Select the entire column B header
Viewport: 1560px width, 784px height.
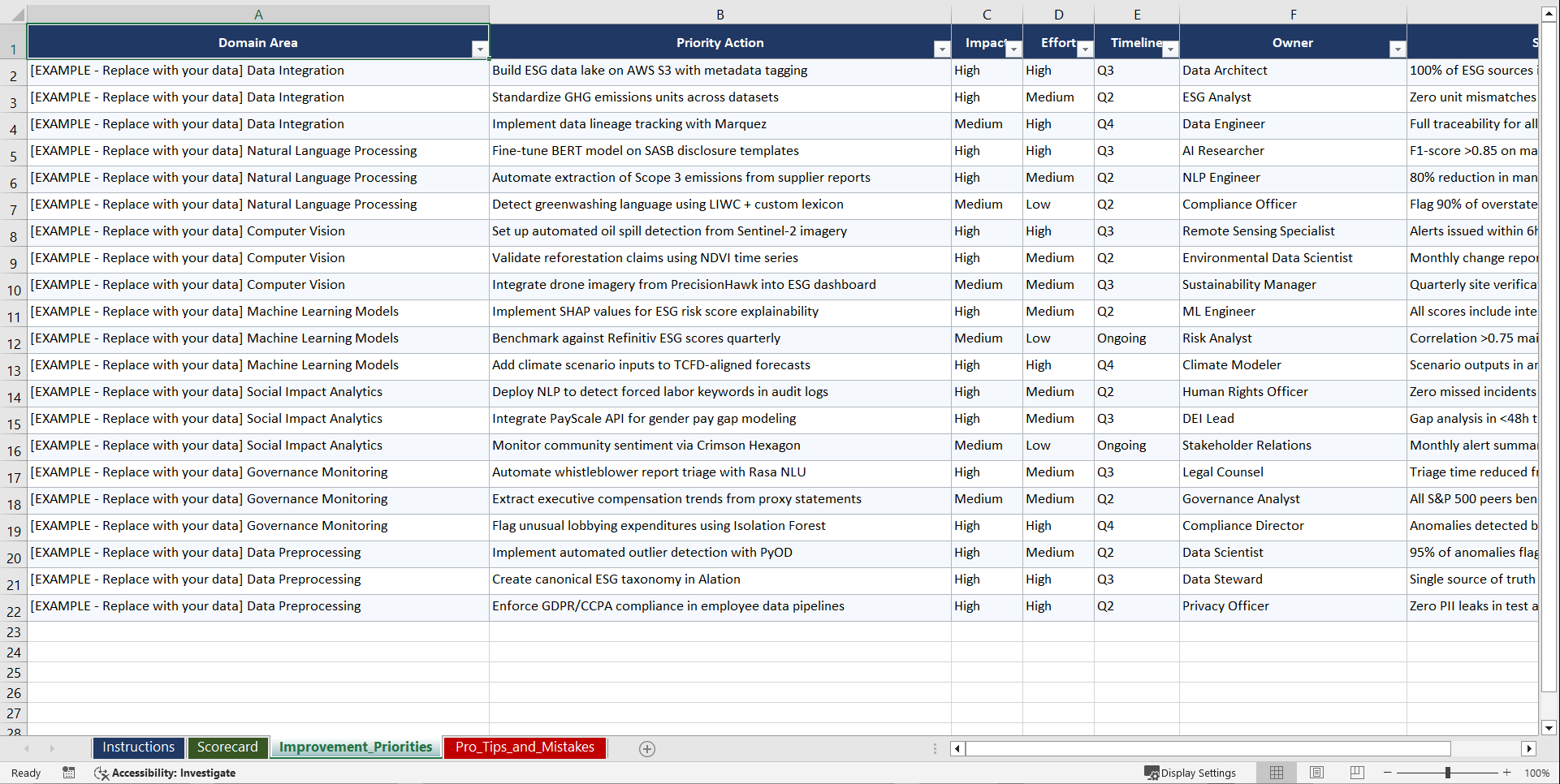click(x=720, y=14)
